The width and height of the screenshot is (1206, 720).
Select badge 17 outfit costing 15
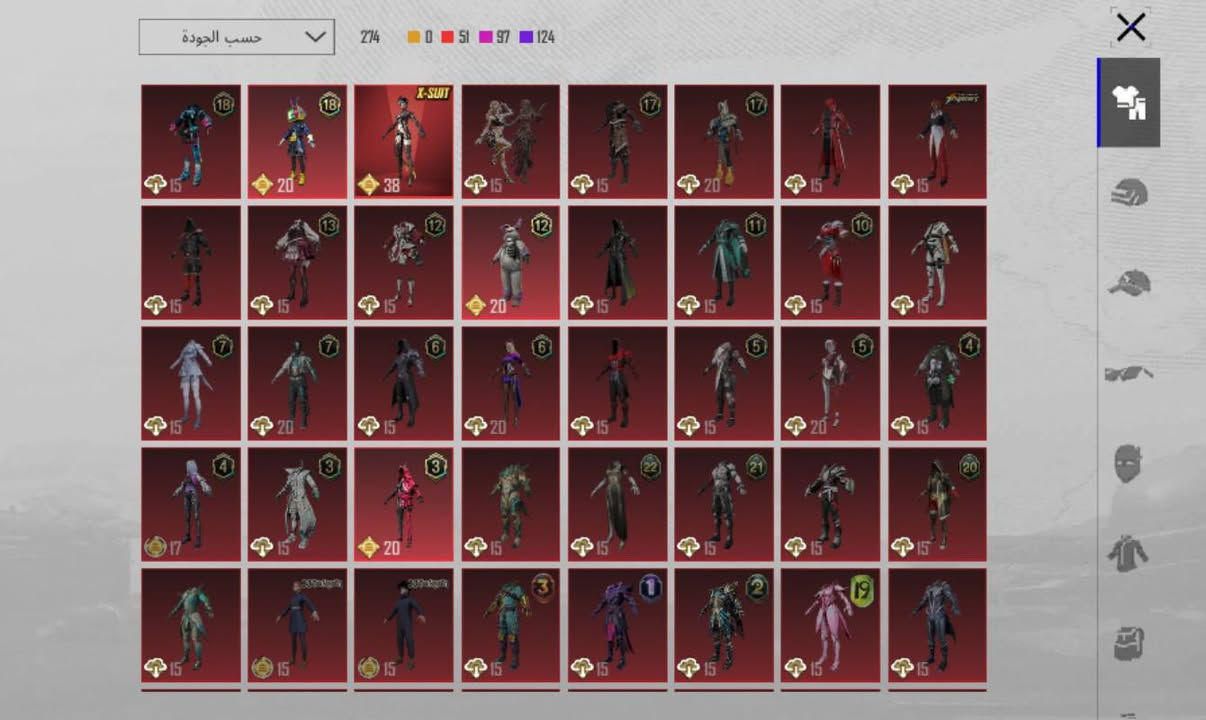(617, 141)
